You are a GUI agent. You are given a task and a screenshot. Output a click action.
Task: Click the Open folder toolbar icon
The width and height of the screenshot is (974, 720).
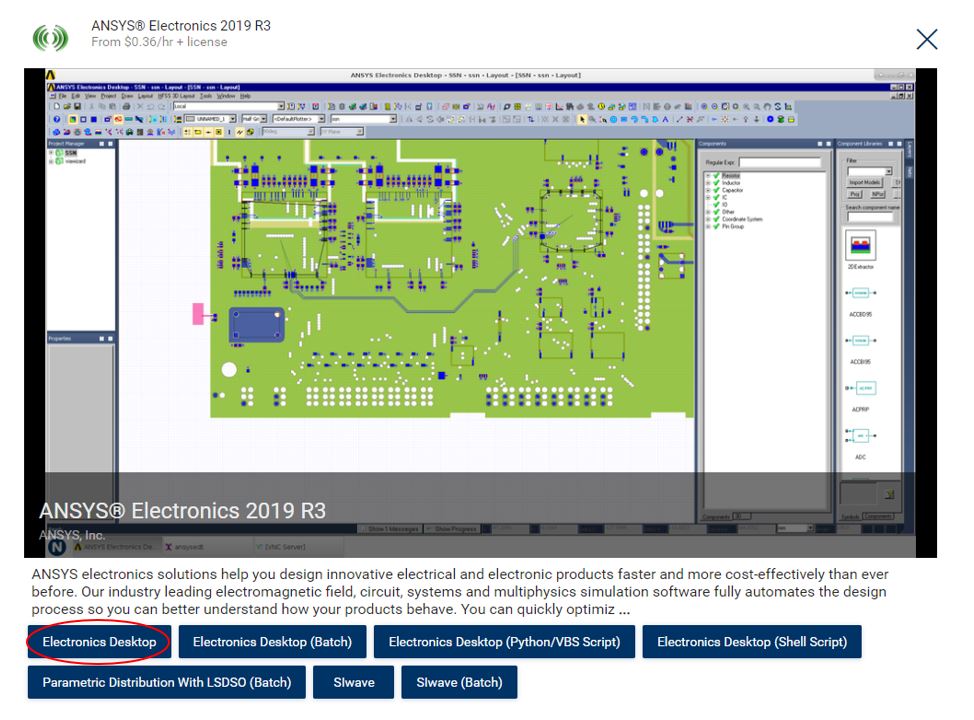coord(67,106)
